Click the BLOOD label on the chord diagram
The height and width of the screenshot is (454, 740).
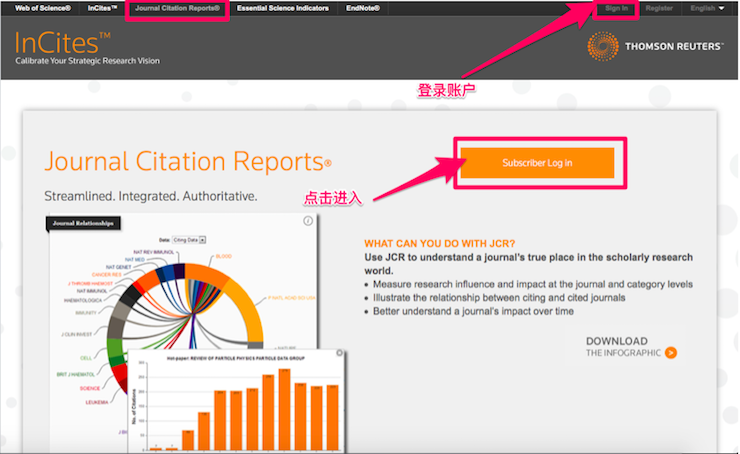[x=224, y=256]
